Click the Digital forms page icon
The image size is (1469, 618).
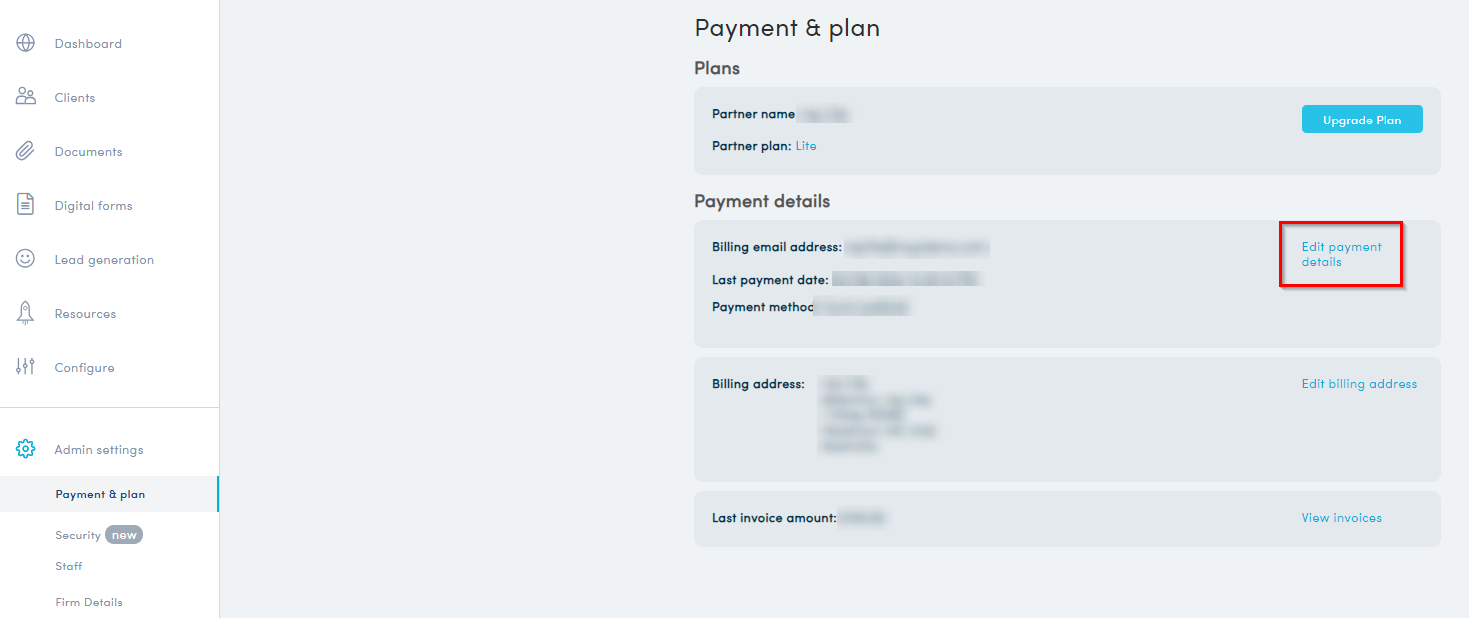26,205
